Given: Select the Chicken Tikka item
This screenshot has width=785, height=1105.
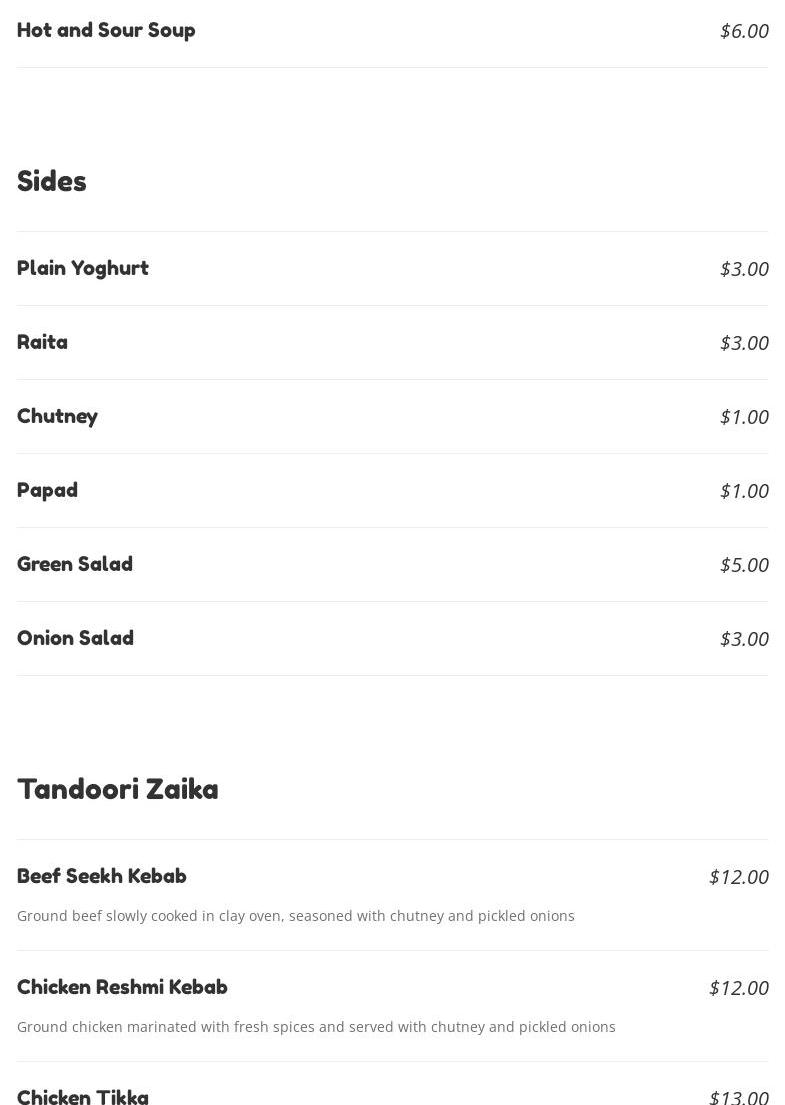Looking at the screenshot, I should coord(82,1096).
